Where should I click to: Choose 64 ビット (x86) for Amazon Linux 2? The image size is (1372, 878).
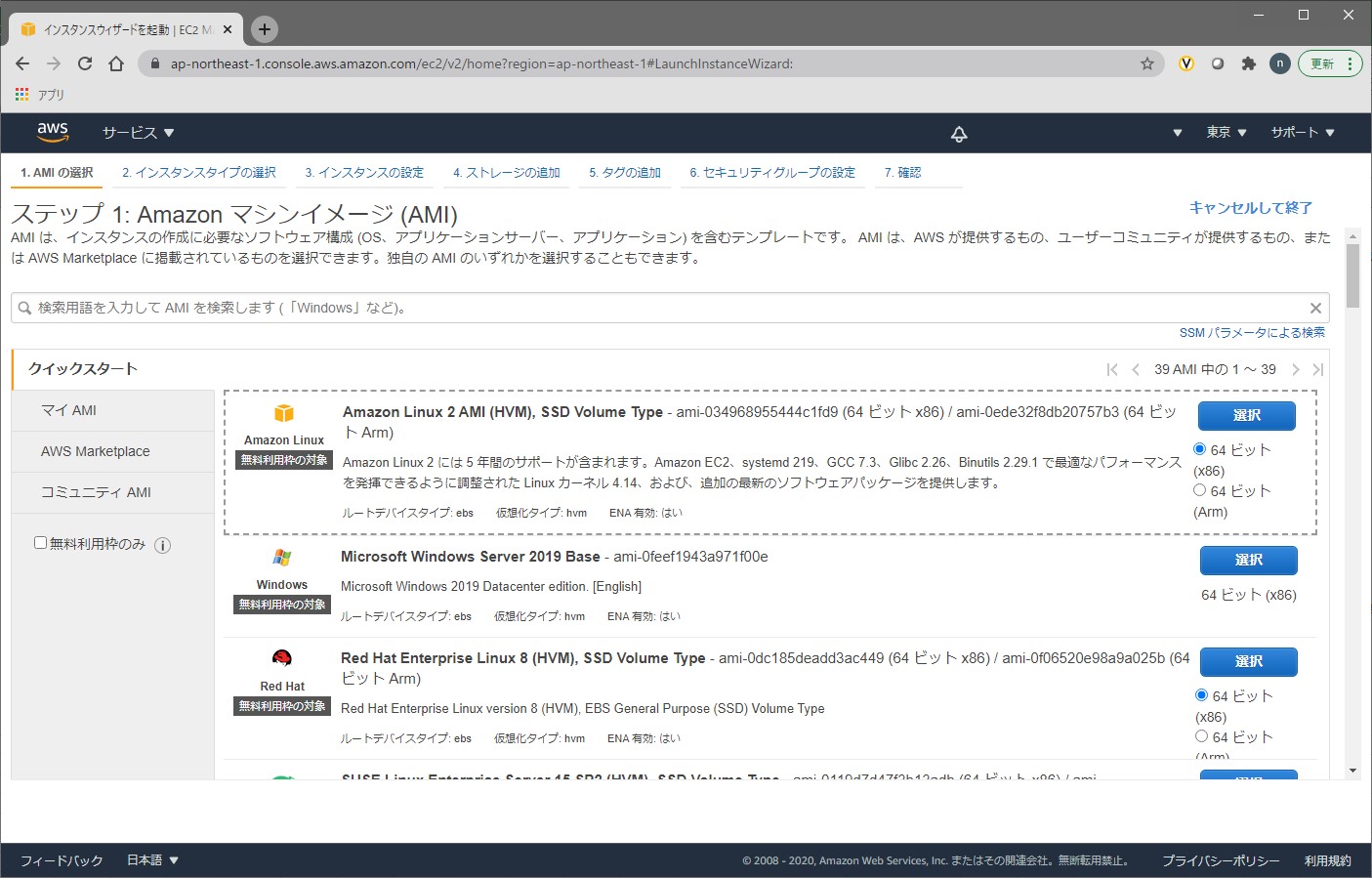click(x=1199, y=449)
